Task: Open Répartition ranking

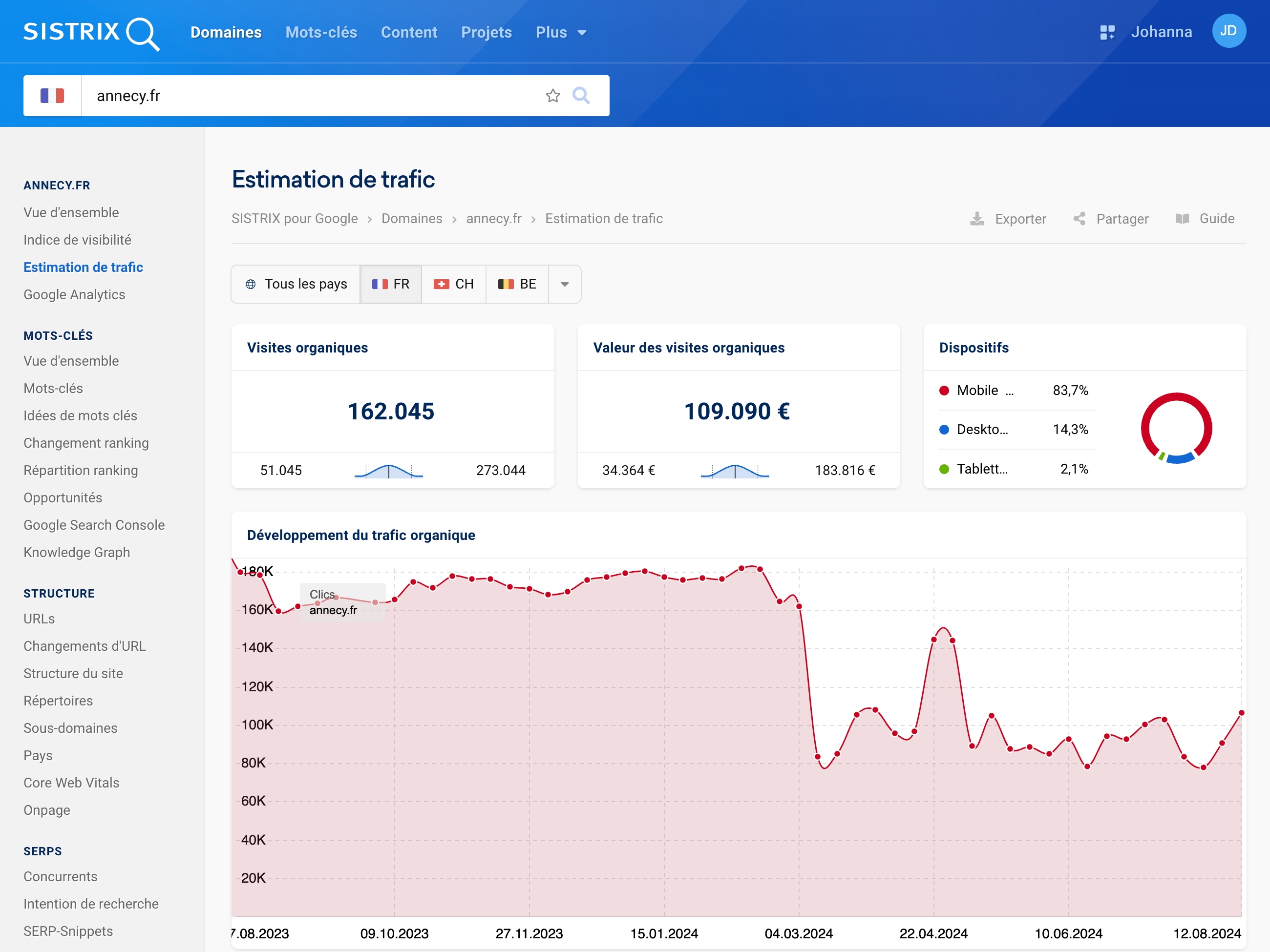Action: (x=81, y=470)
